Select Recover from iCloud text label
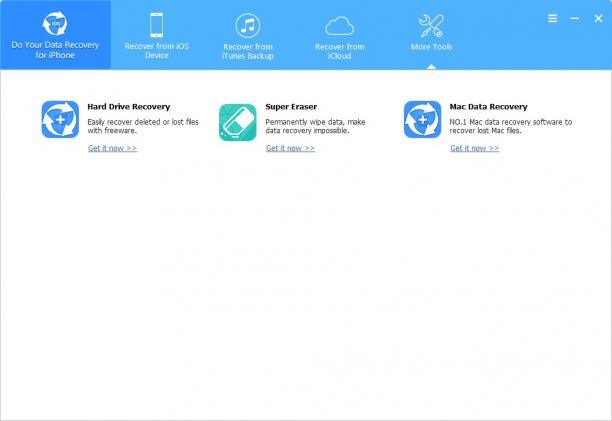This screenshot has height=421, width=612. [340, 51]
